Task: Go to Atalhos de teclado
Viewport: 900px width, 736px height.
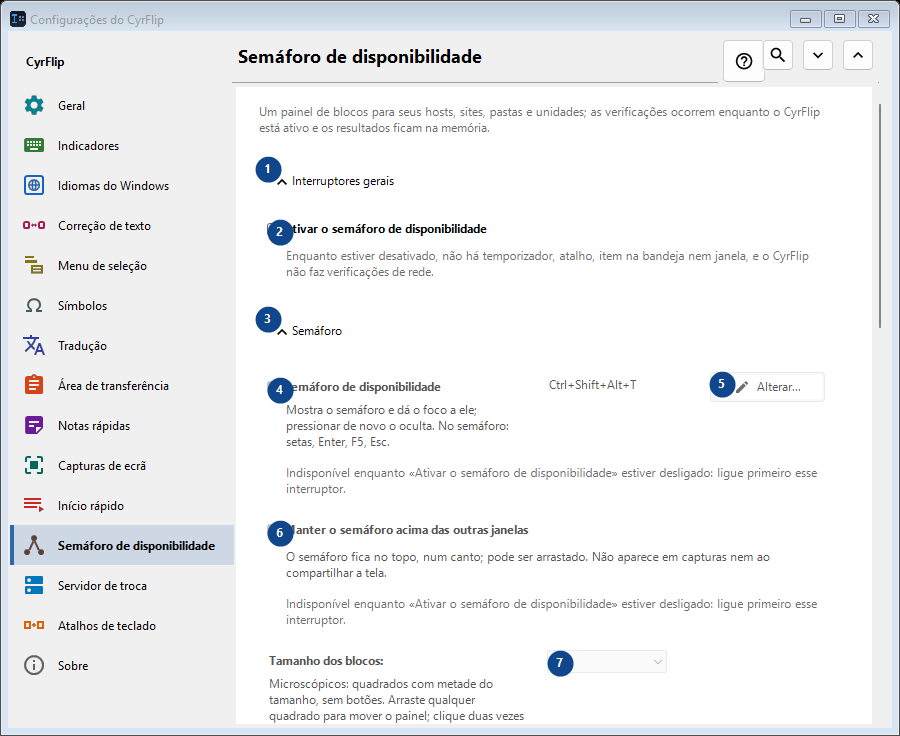Action: [x=122, y=626]
